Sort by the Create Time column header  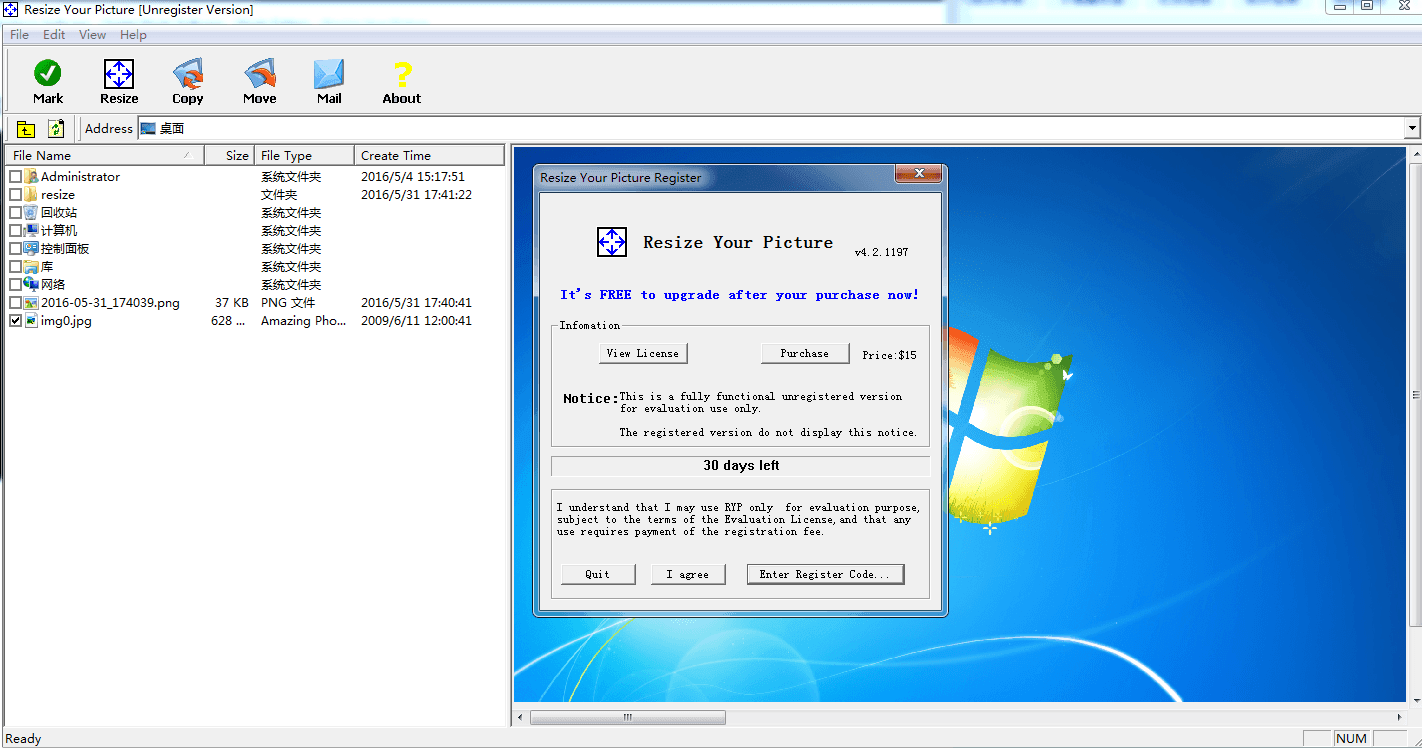coord(429,155)
